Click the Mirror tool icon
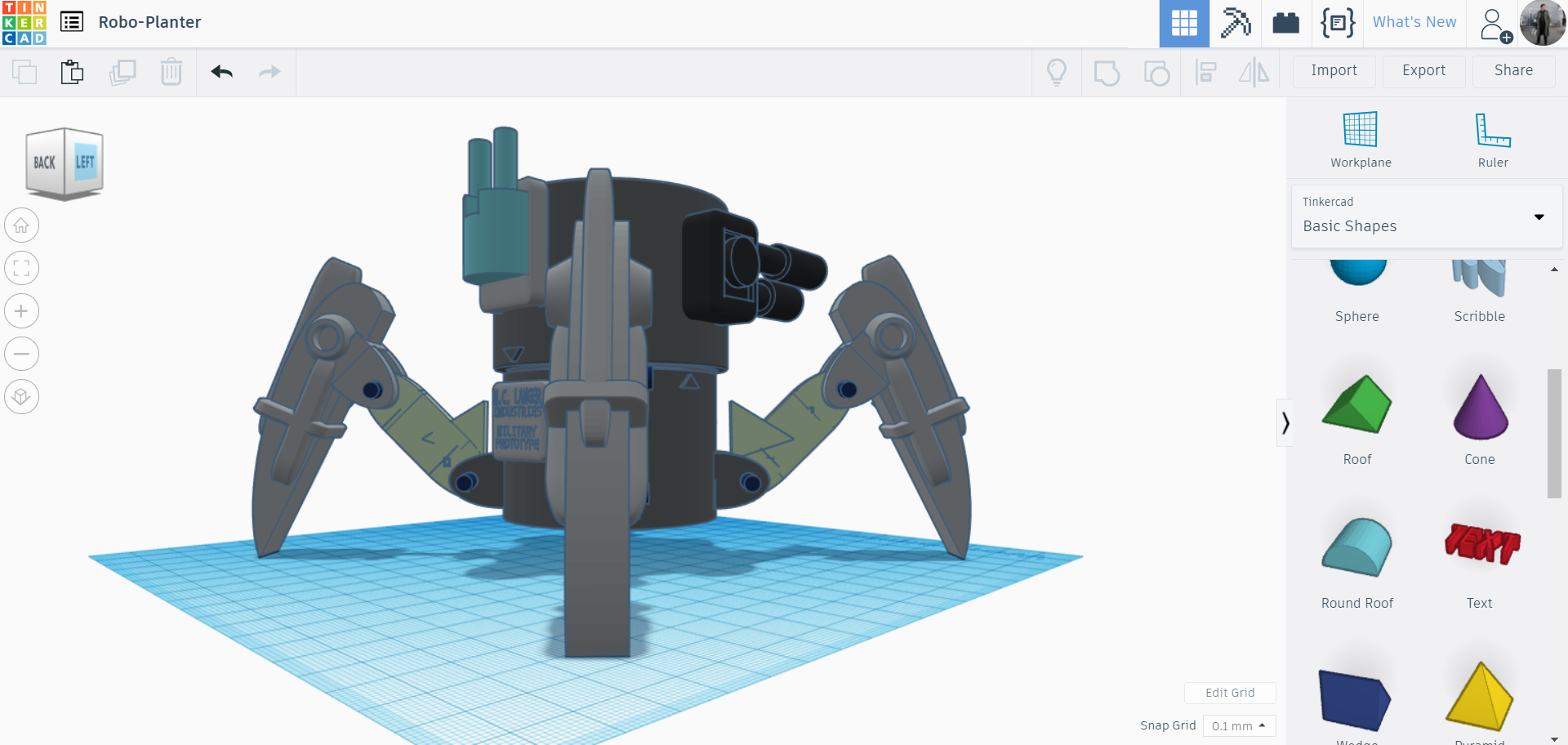The image size is (1568, 745). (1254, 72)
